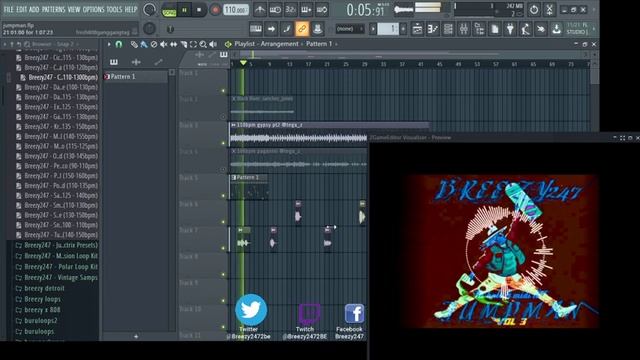Click the green playhead marker on the timeline
The width and height of the screenshot is (640, 360).
click(243, 63)
